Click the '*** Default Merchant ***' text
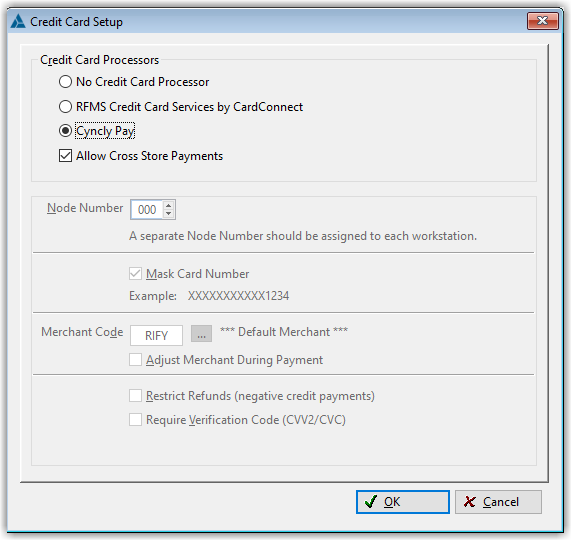Screen dimensions: 572x541 tap(284, 332)
